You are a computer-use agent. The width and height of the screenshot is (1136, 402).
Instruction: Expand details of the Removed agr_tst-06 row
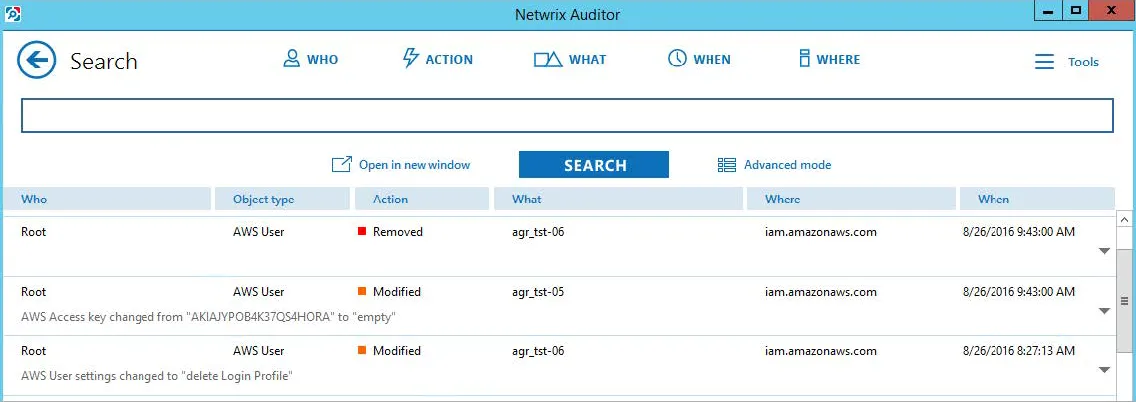coord(1104,251)
